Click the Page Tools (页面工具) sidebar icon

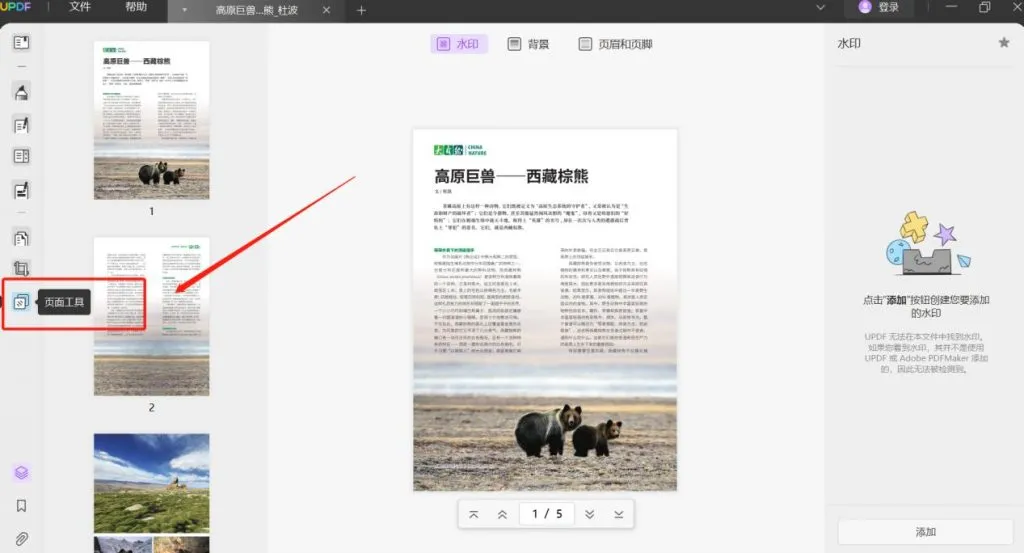[21, 302]
